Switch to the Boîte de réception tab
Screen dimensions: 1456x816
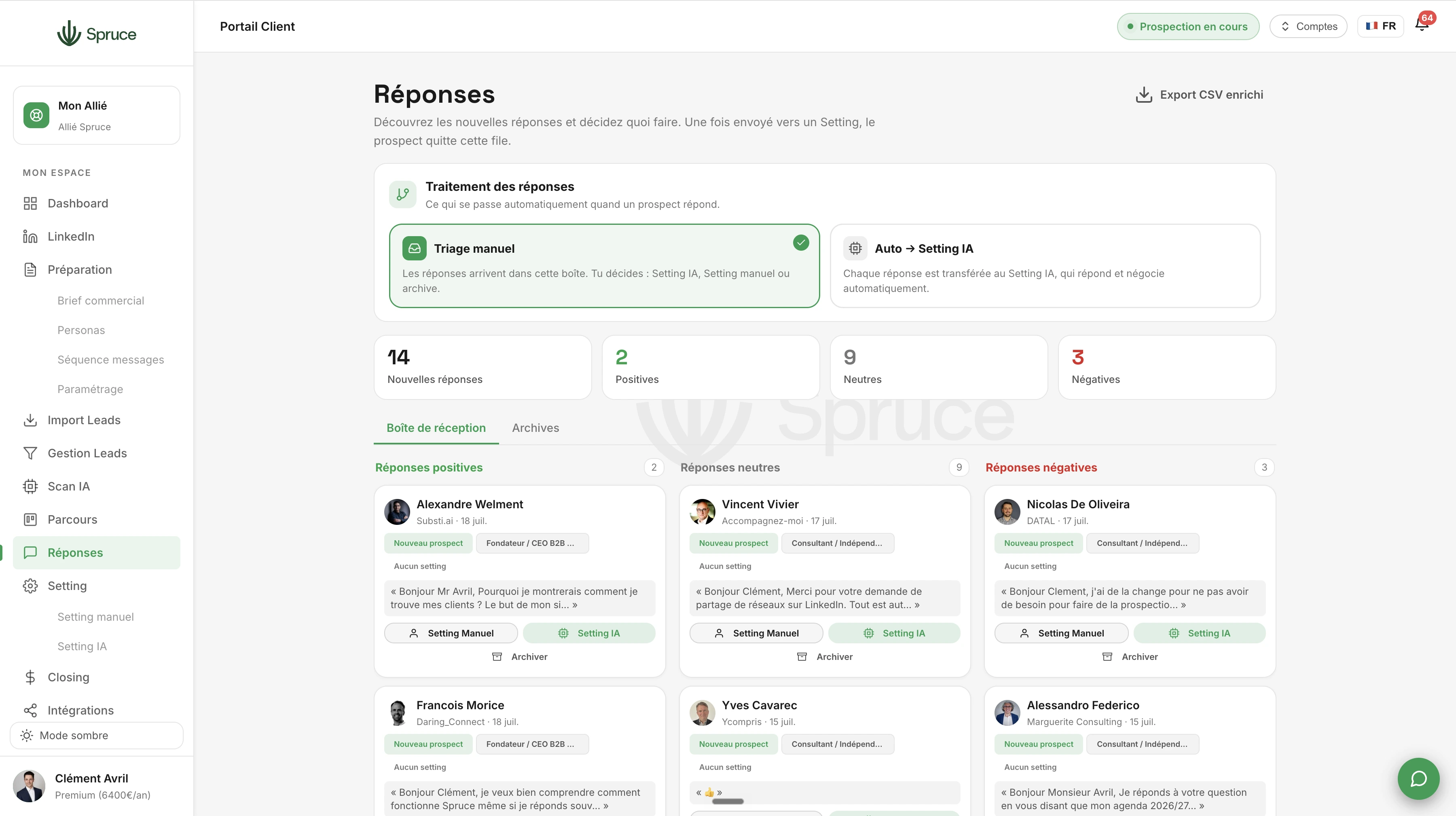pos(436,428)
